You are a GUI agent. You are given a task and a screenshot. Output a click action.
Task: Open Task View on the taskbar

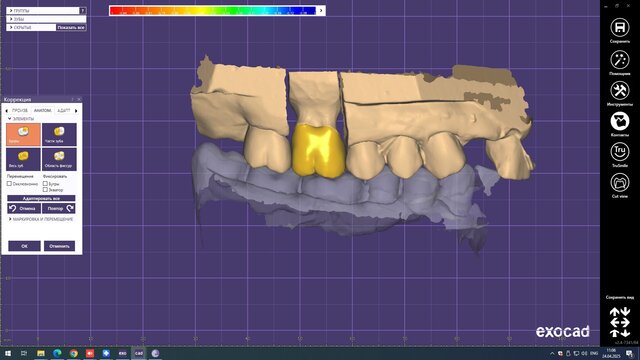pyautogui.click(x=24, y=353)
